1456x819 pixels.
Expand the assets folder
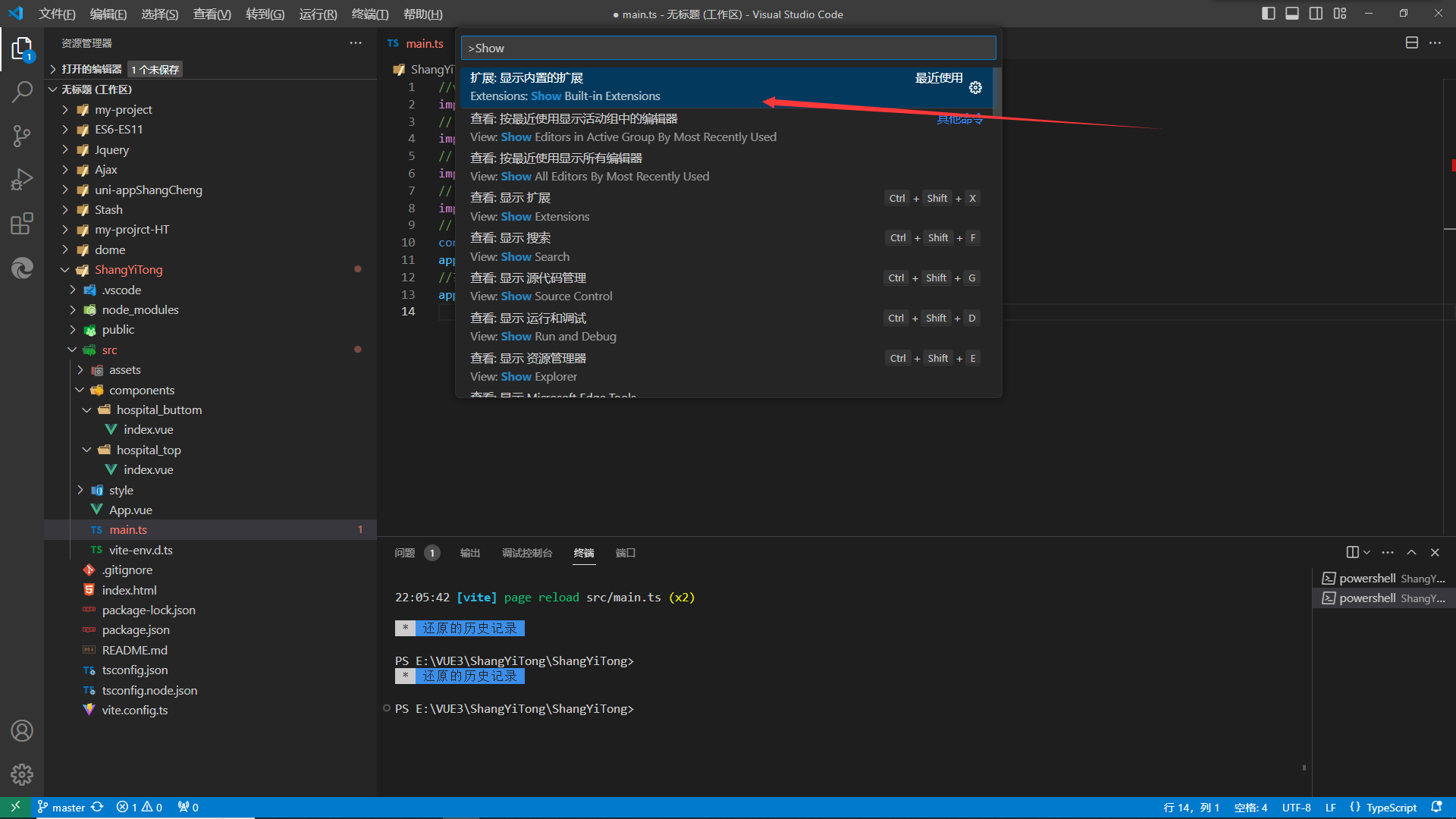point(124,370)
